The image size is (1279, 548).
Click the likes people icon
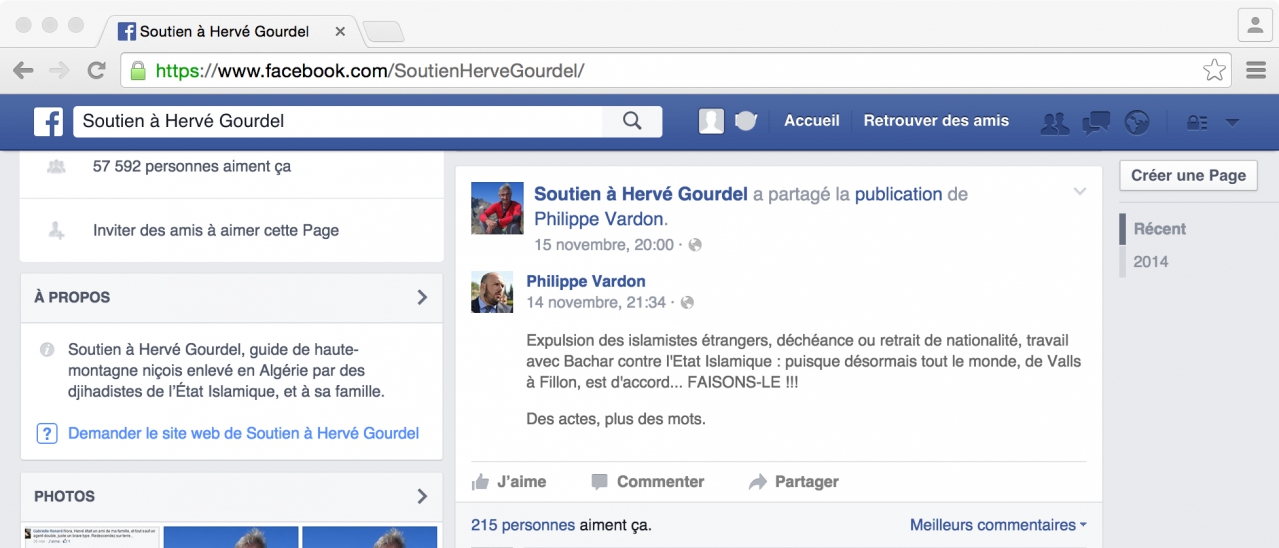pos(56,166)
